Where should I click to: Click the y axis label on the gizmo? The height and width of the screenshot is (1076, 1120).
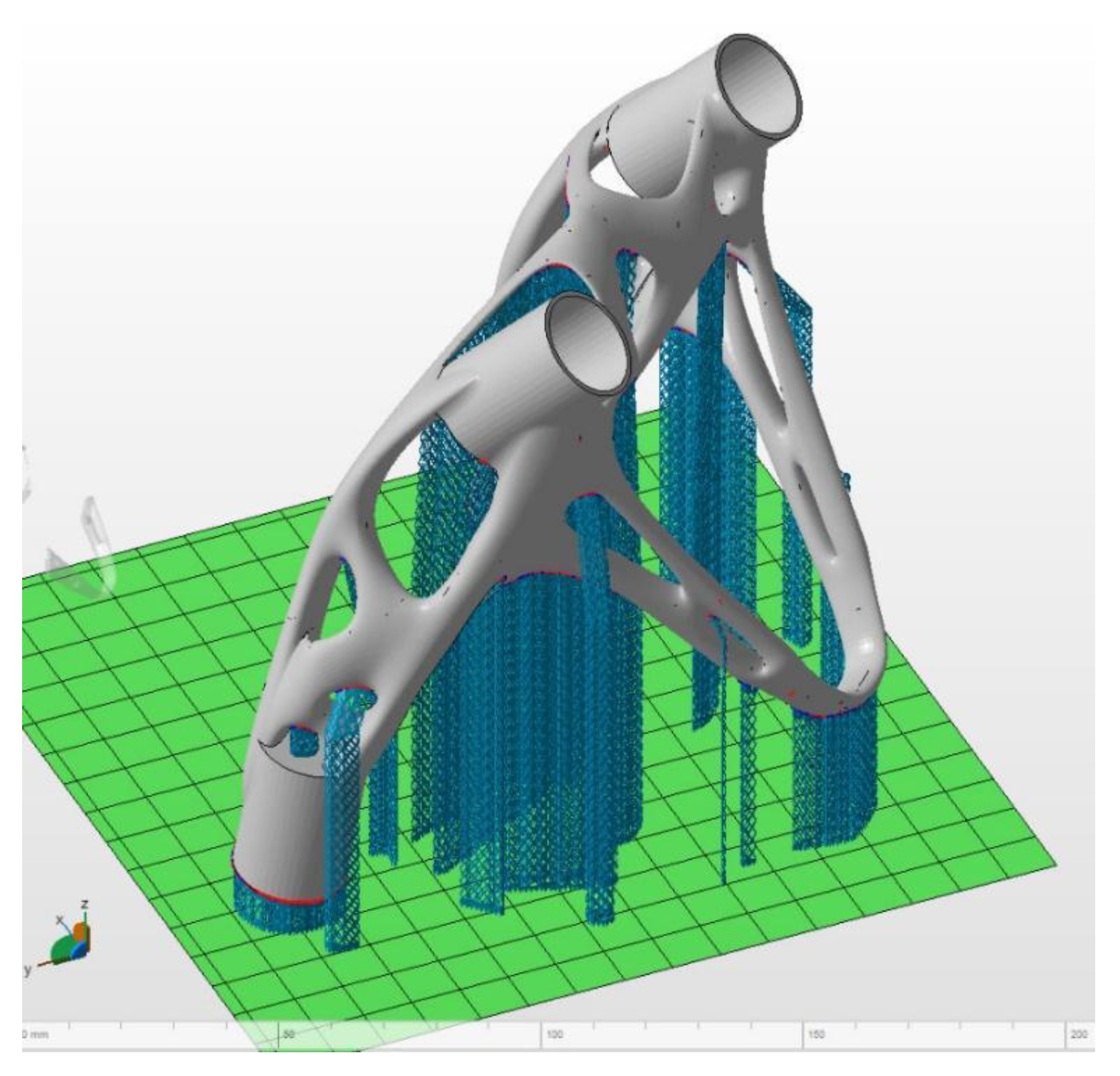point(27,970)
